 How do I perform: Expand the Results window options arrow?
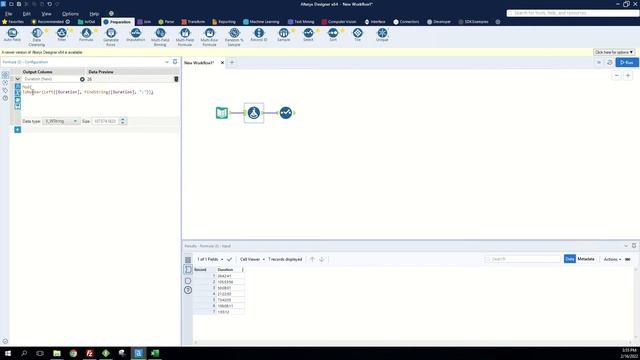[x=626, y=246]
